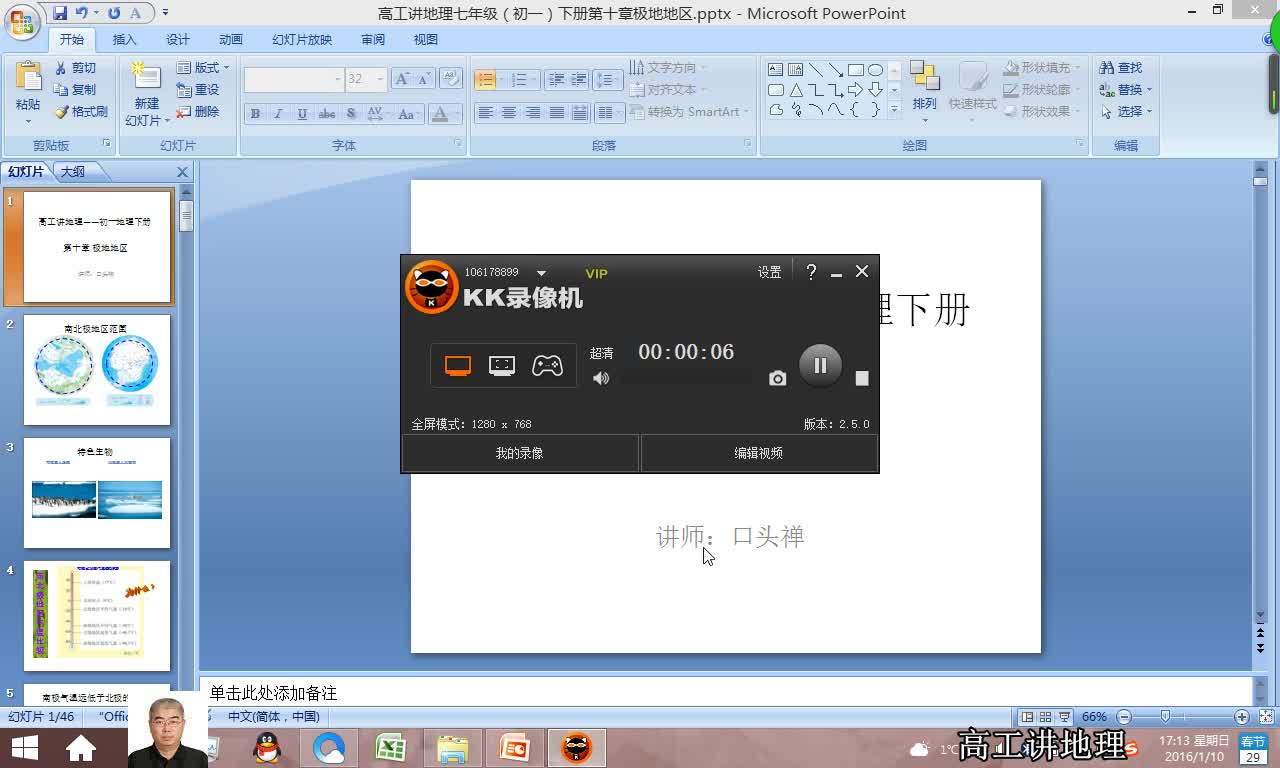Click the notes area 单击此处添加备注
Screen dimensions: 1280x768
pos(725,693)
